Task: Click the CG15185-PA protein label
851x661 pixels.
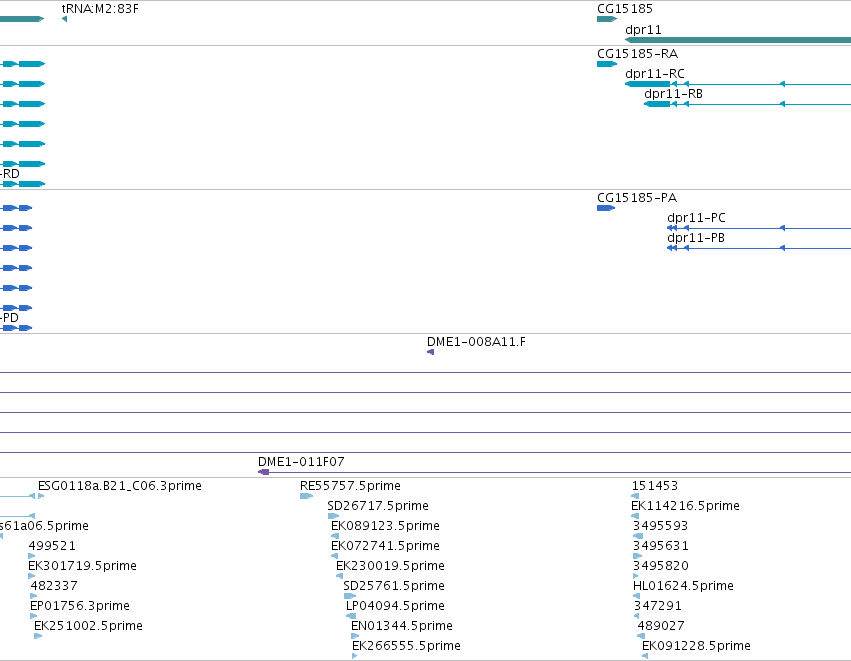Action: (x=637, y=198)
